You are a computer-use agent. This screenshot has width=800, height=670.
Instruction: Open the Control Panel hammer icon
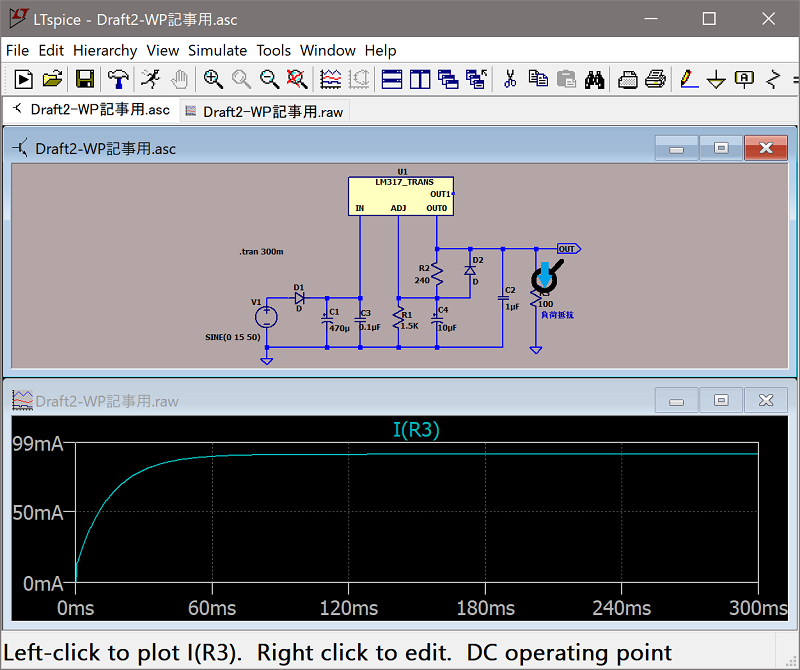point(118,79)
